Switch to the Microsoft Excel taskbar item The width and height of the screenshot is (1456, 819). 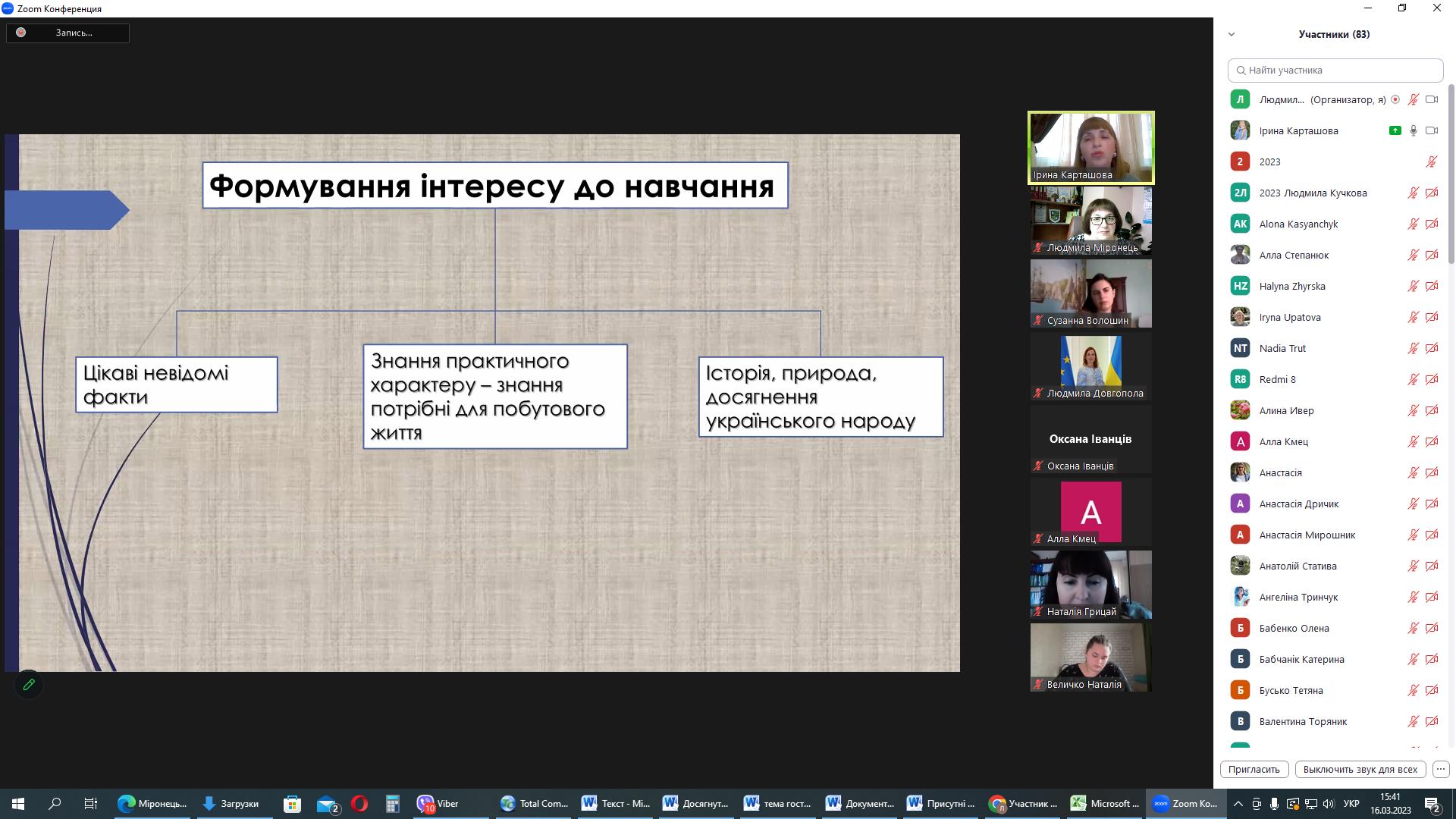1105,804
